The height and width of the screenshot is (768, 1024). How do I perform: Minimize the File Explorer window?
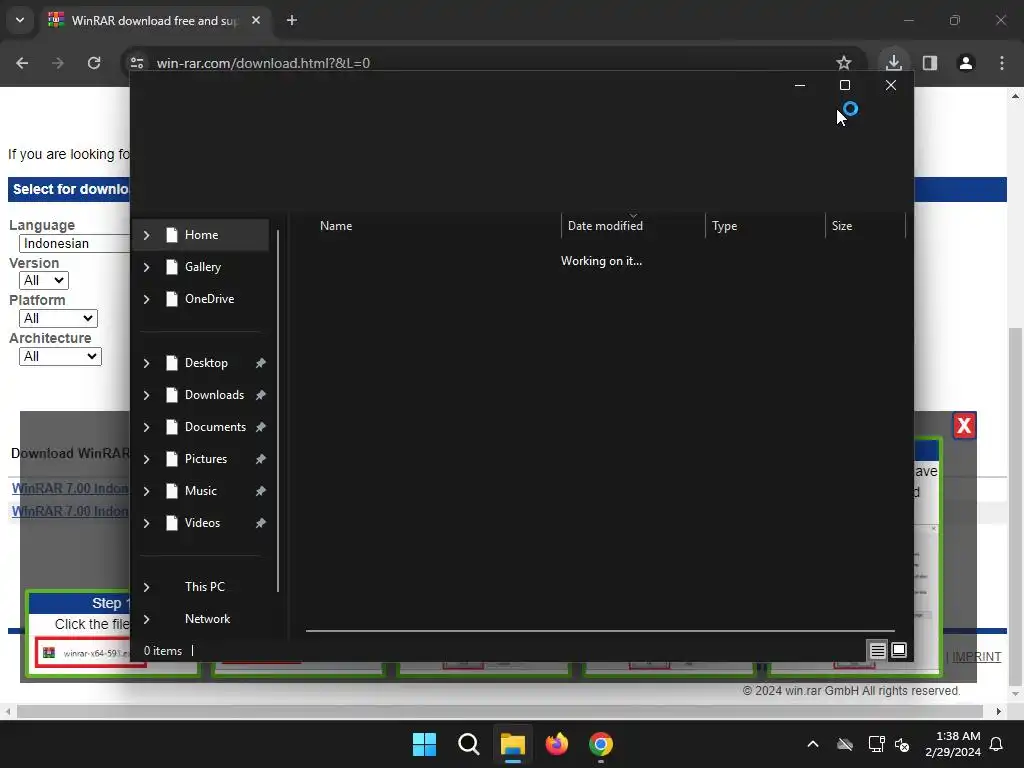click(799, 86)
